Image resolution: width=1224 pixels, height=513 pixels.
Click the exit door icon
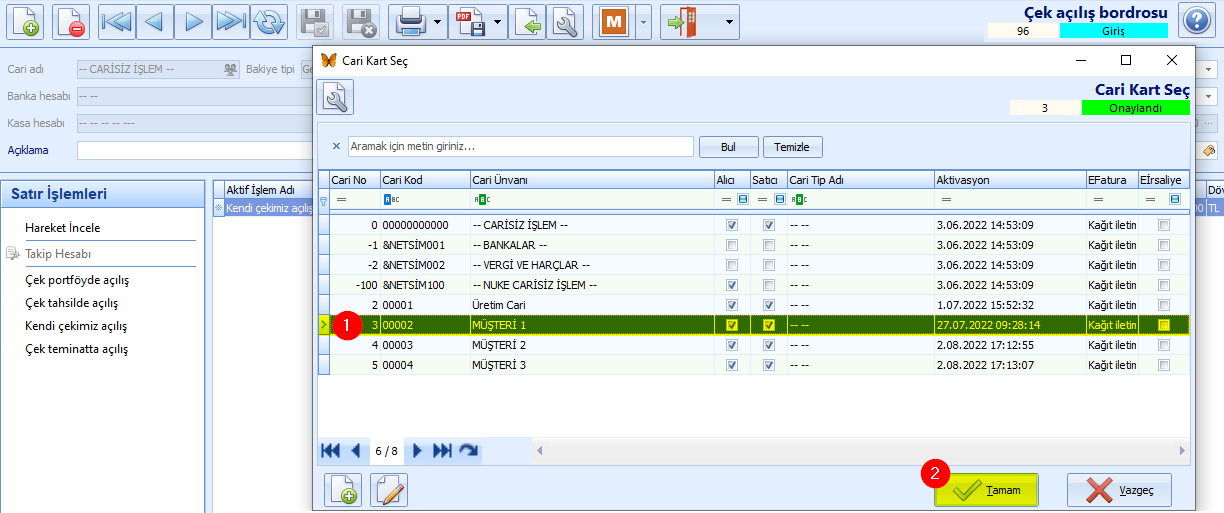[682, 21]
